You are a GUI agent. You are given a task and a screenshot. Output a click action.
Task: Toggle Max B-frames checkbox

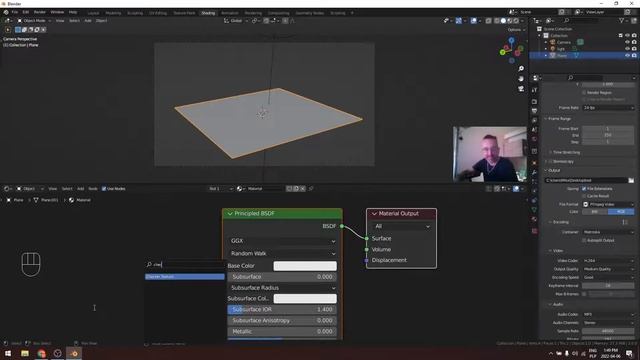pos(584,294)
